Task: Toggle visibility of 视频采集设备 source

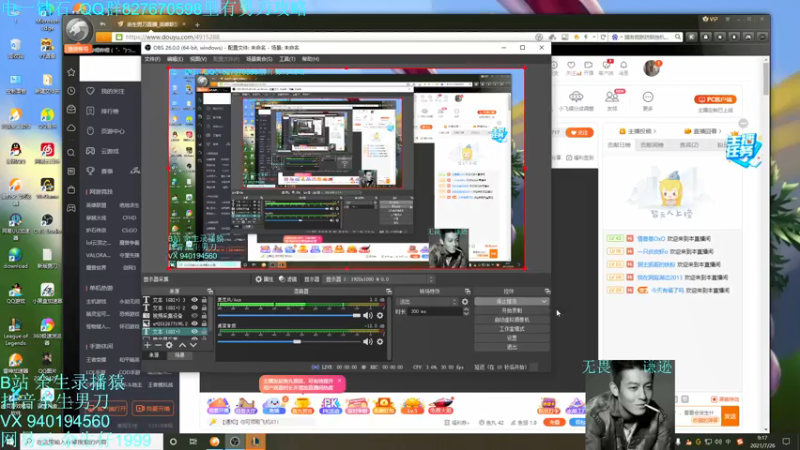Action: point(194,316)
